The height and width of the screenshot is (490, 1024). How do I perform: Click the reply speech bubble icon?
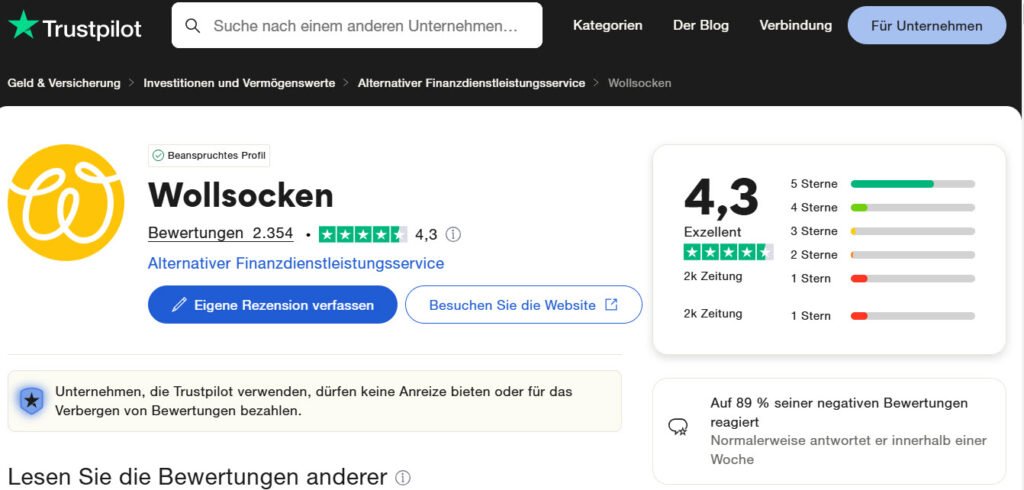[678, 427]
